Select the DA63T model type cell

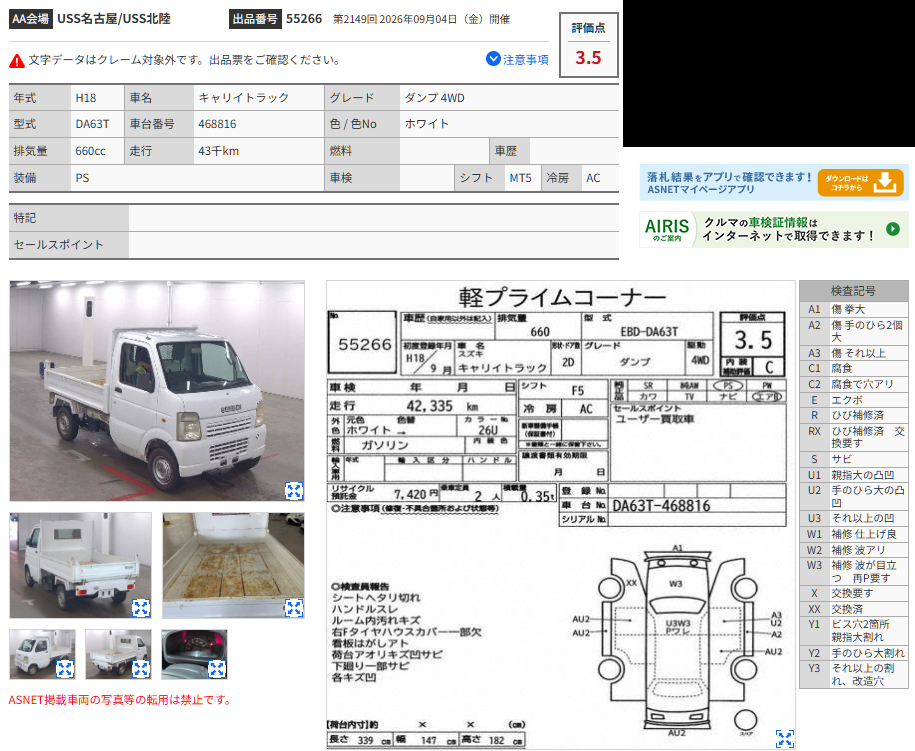[97, 124]
